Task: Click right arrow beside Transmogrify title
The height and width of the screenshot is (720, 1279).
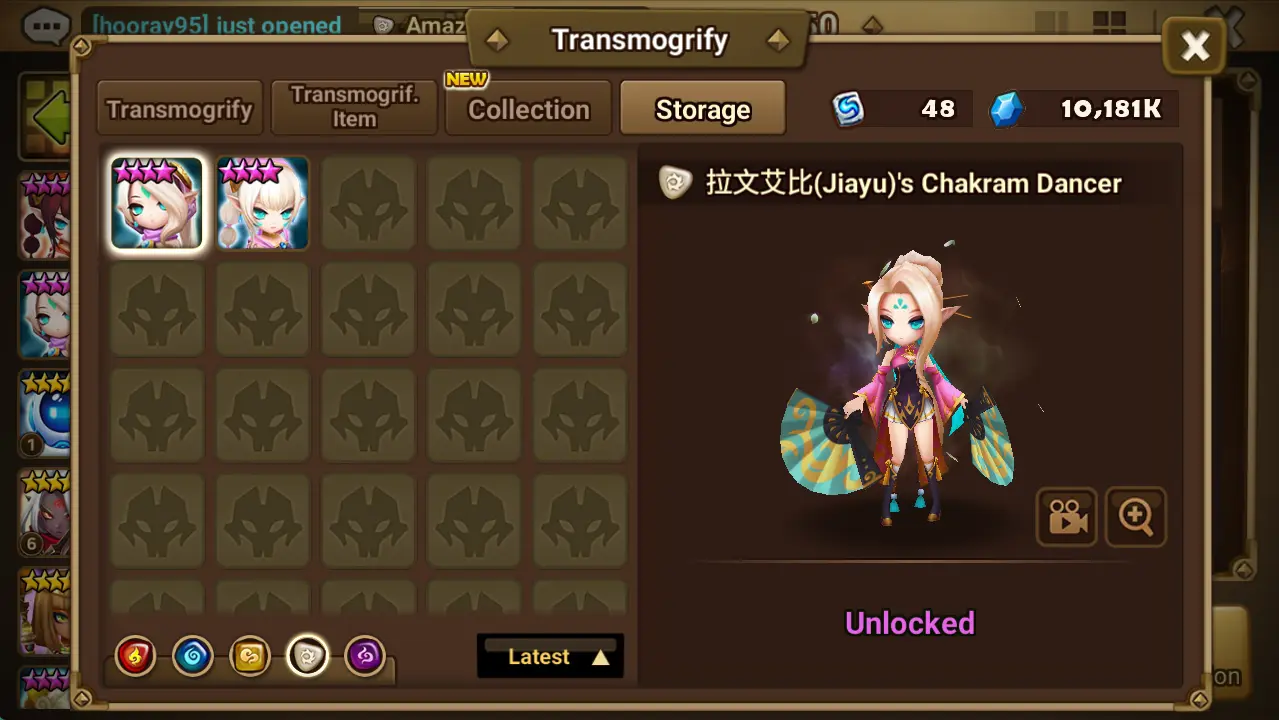Action: (777, 41)
